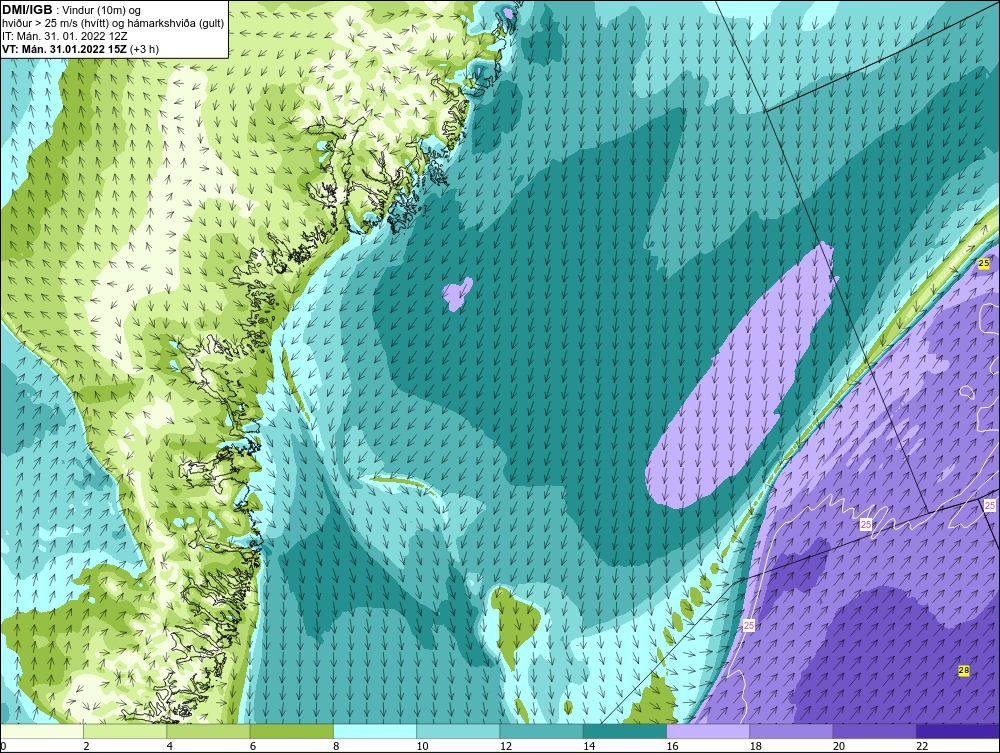Pick the 10–12 m/s light teal color bar segment
Image resolution: width=1000 pixels, height=753 pixels.
click(x=458, y=731)
